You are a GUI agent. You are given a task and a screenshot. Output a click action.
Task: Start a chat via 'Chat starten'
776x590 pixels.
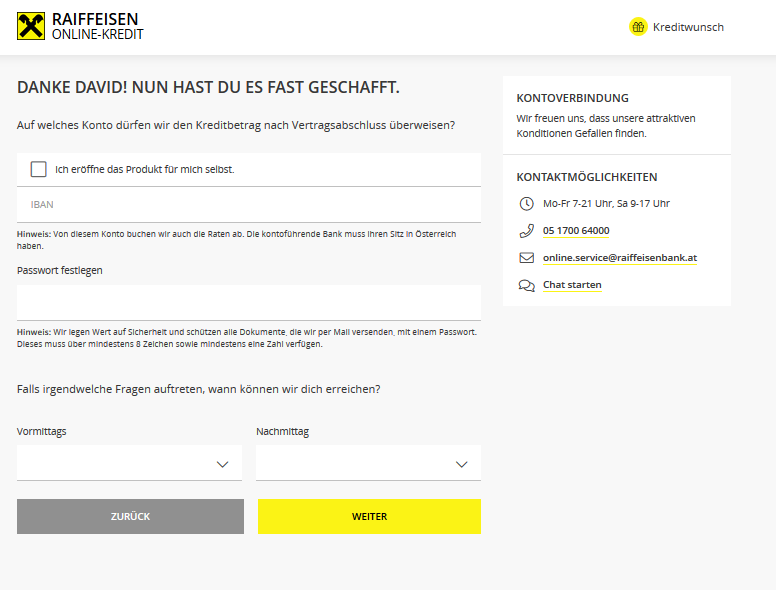(x=572, y=285)
